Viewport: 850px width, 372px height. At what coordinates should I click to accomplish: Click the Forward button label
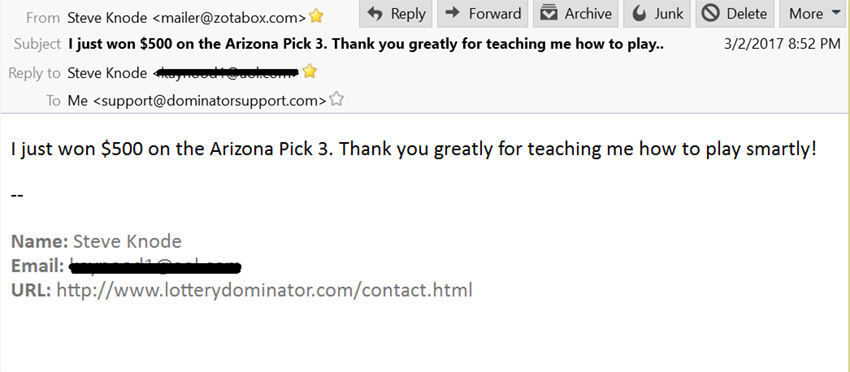point(495,14)
